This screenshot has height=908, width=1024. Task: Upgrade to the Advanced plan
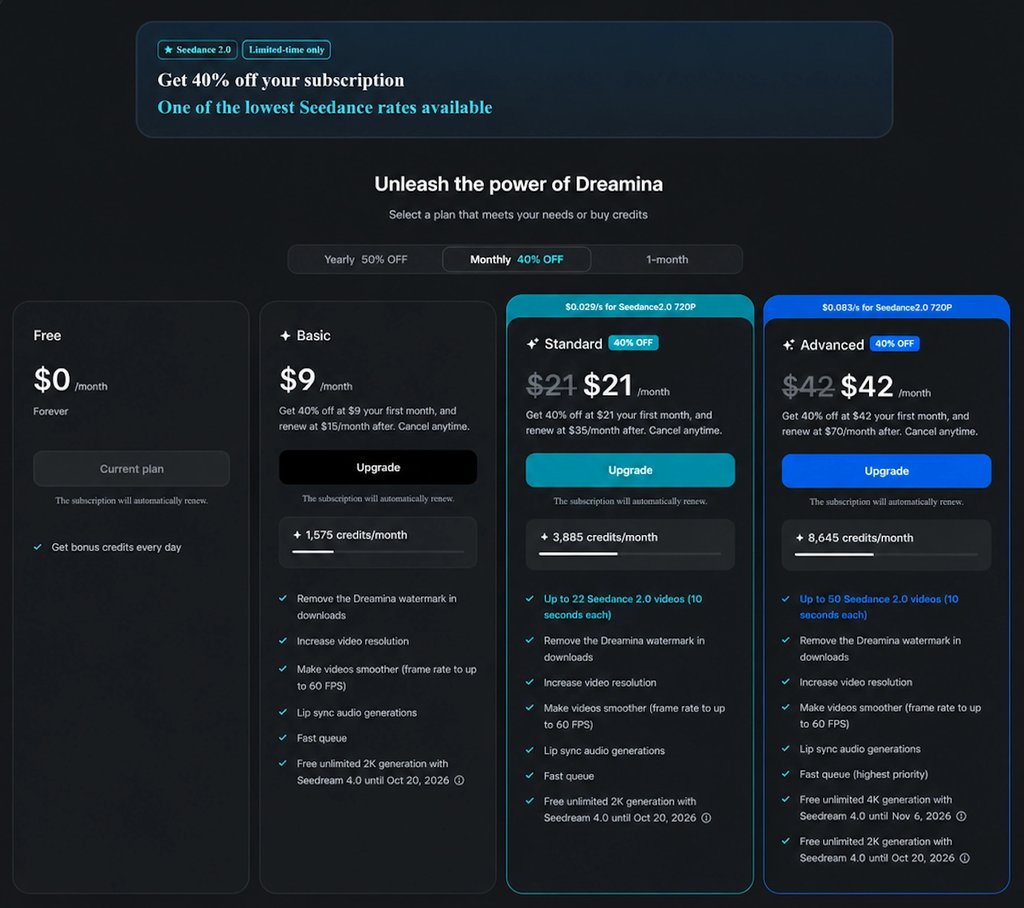click(x=886, y=471)
